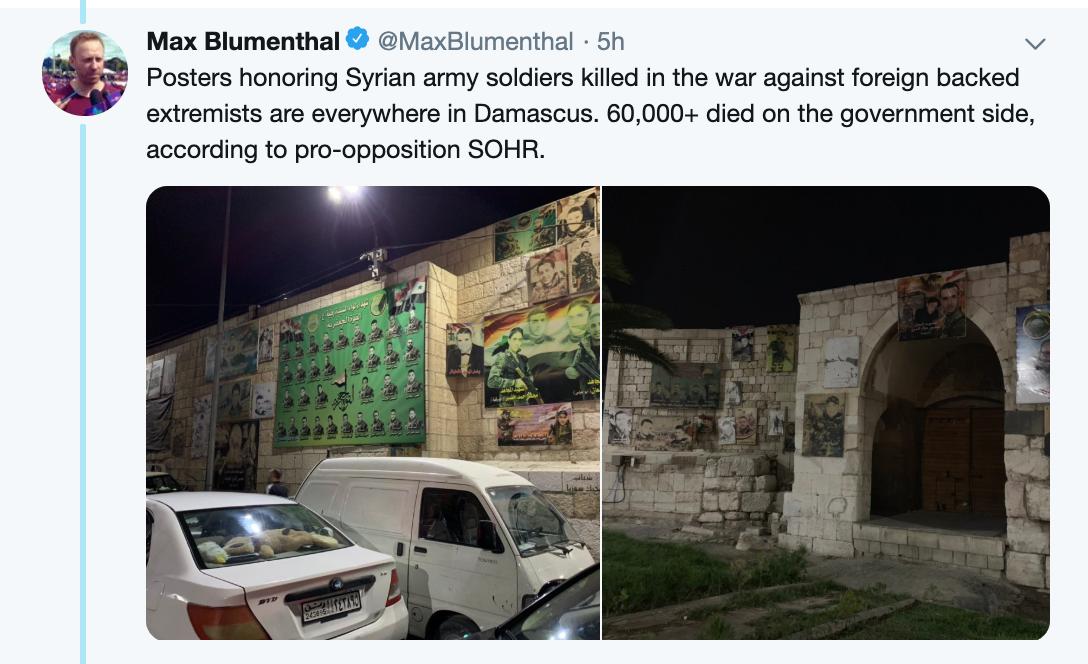This screenshot has width=1088, height=664.
Task: Click the tweet text about Damascus posters
Action: (x=590, y=113)
